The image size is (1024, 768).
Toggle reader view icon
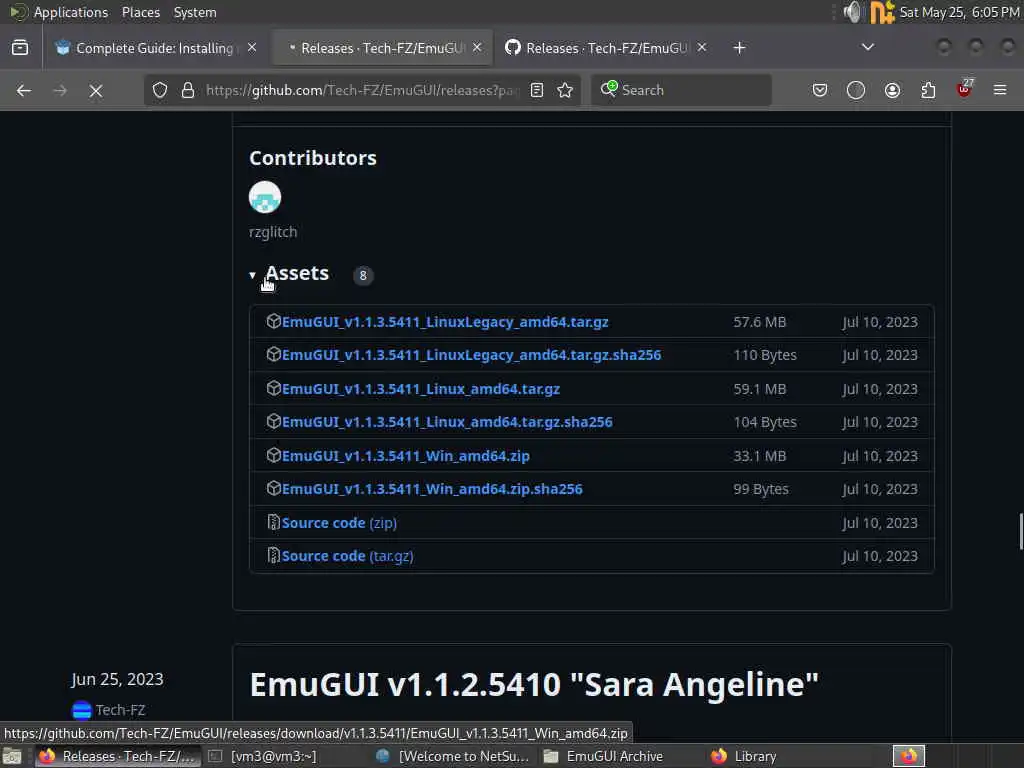[537, 90]
